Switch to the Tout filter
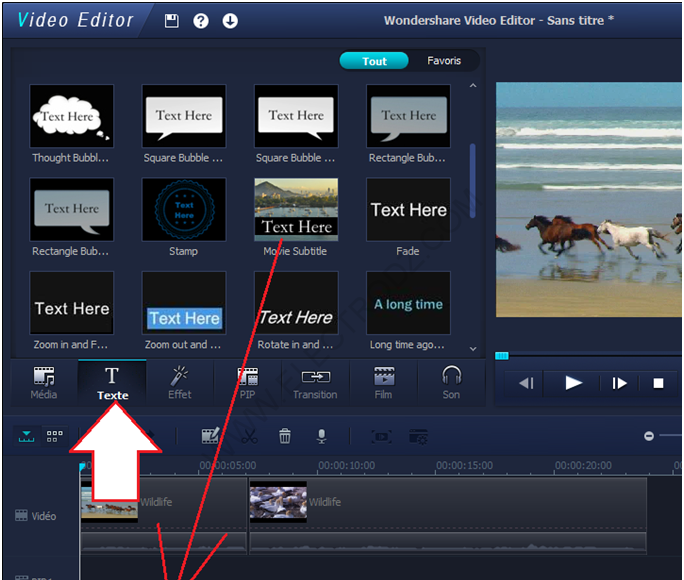The image size is (684, 580). (374, 61)
